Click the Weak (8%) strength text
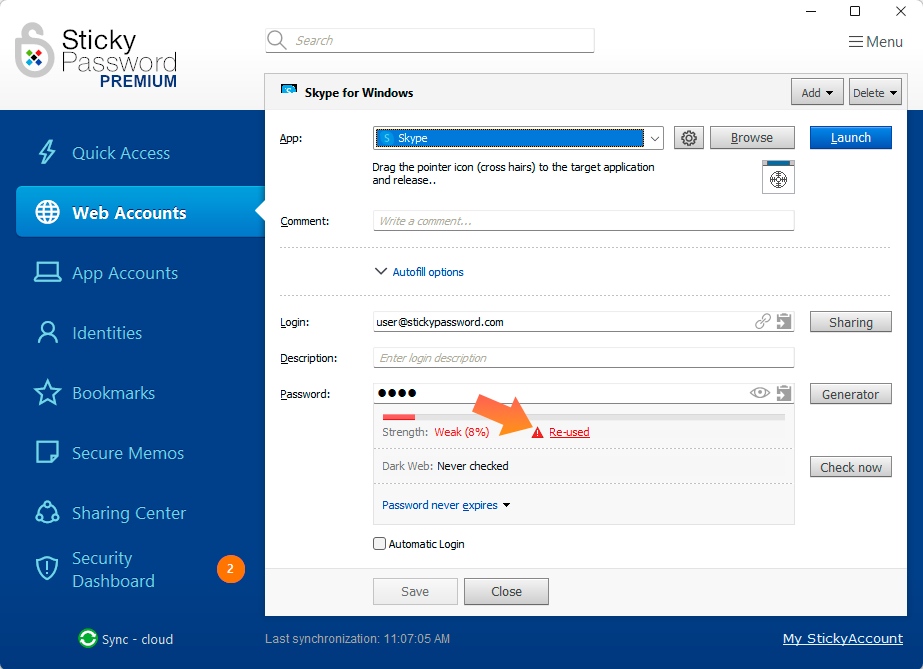Image resolution: width=923 pixels, height=669 pixels. point(462,432)
